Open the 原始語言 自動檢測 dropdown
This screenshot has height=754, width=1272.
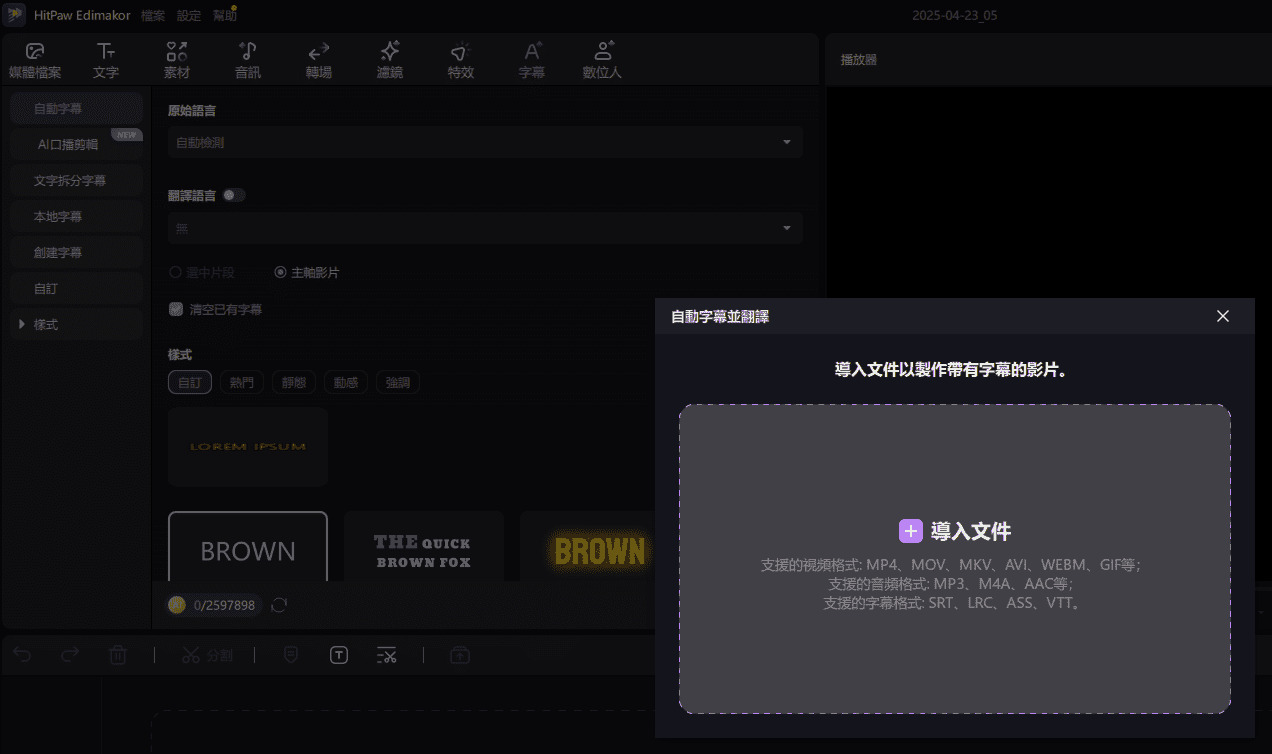485,143
